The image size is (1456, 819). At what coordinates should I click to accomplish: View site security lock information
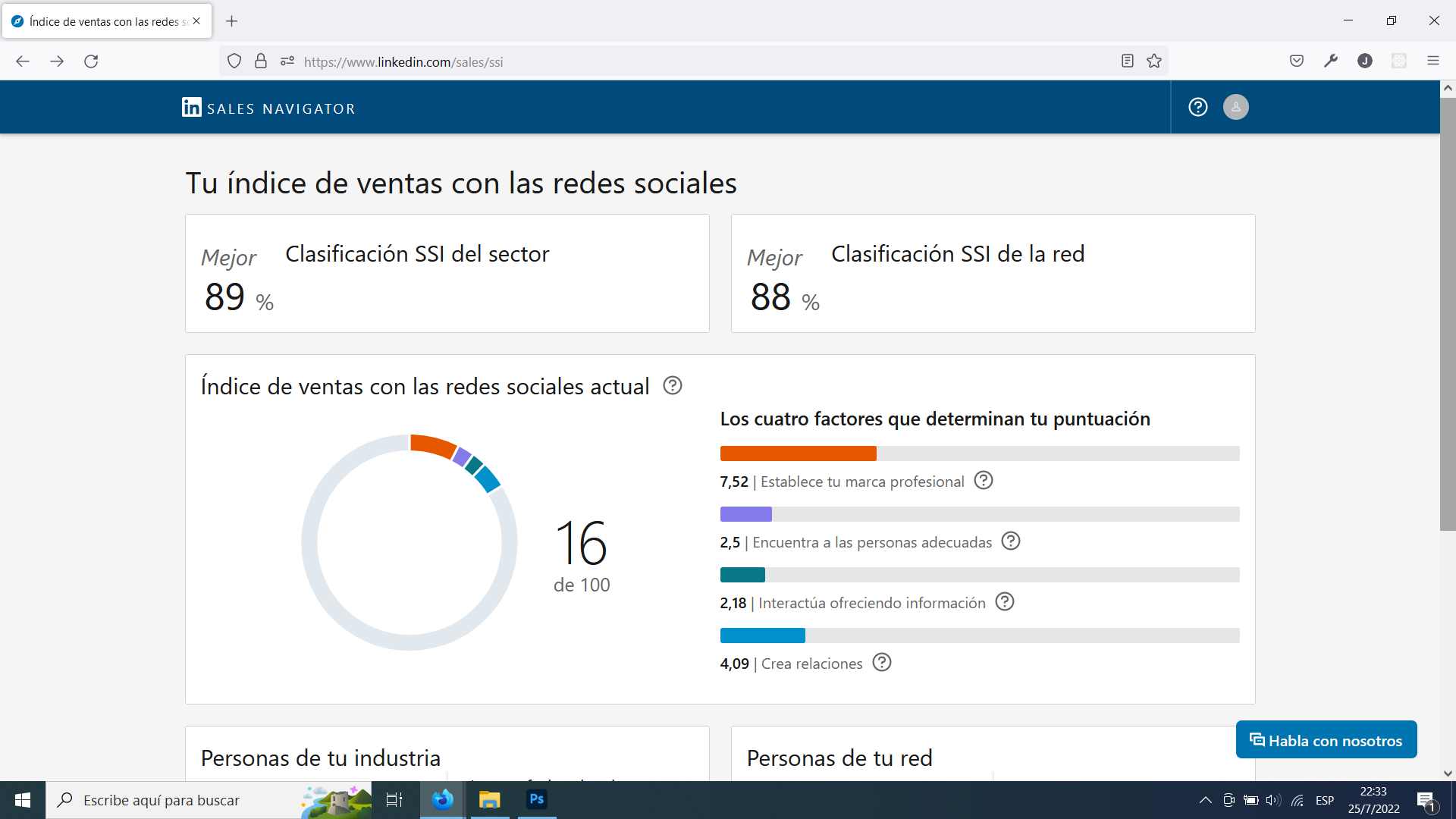(261, 61)
